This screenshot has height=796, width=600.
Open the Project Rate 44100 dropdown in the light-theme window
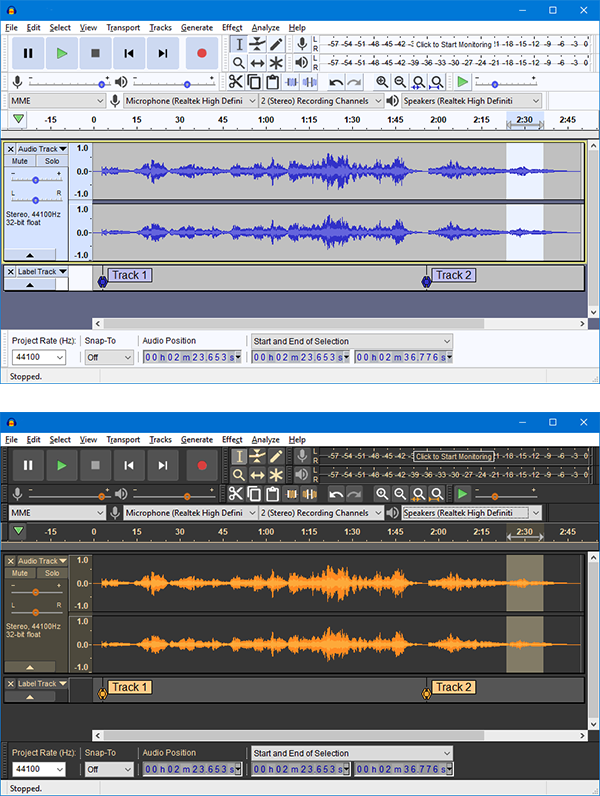[39, 357]
